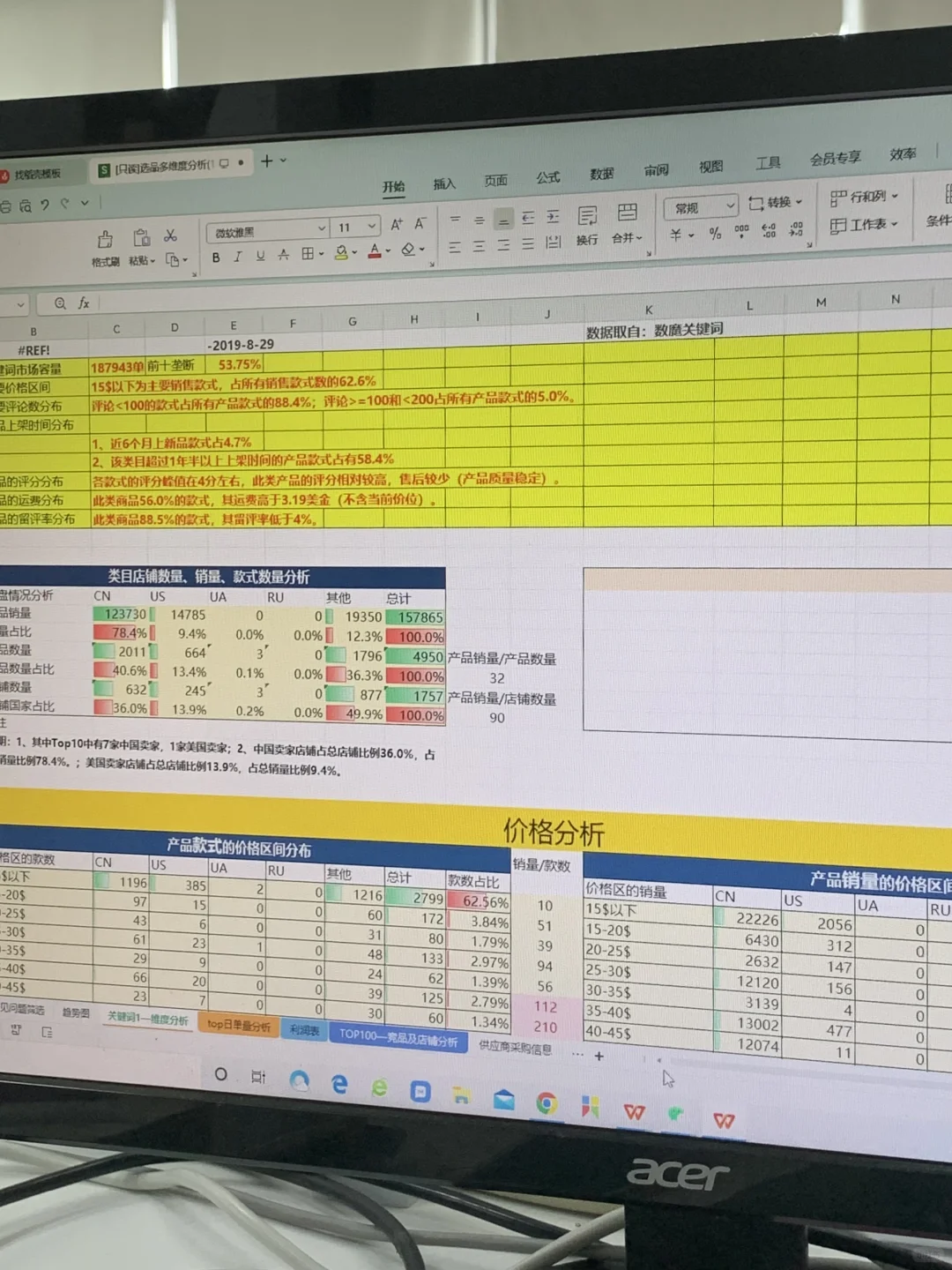Click the cut scissors icon
This screenshot has height=1270, width=952.
click(171, 235)
